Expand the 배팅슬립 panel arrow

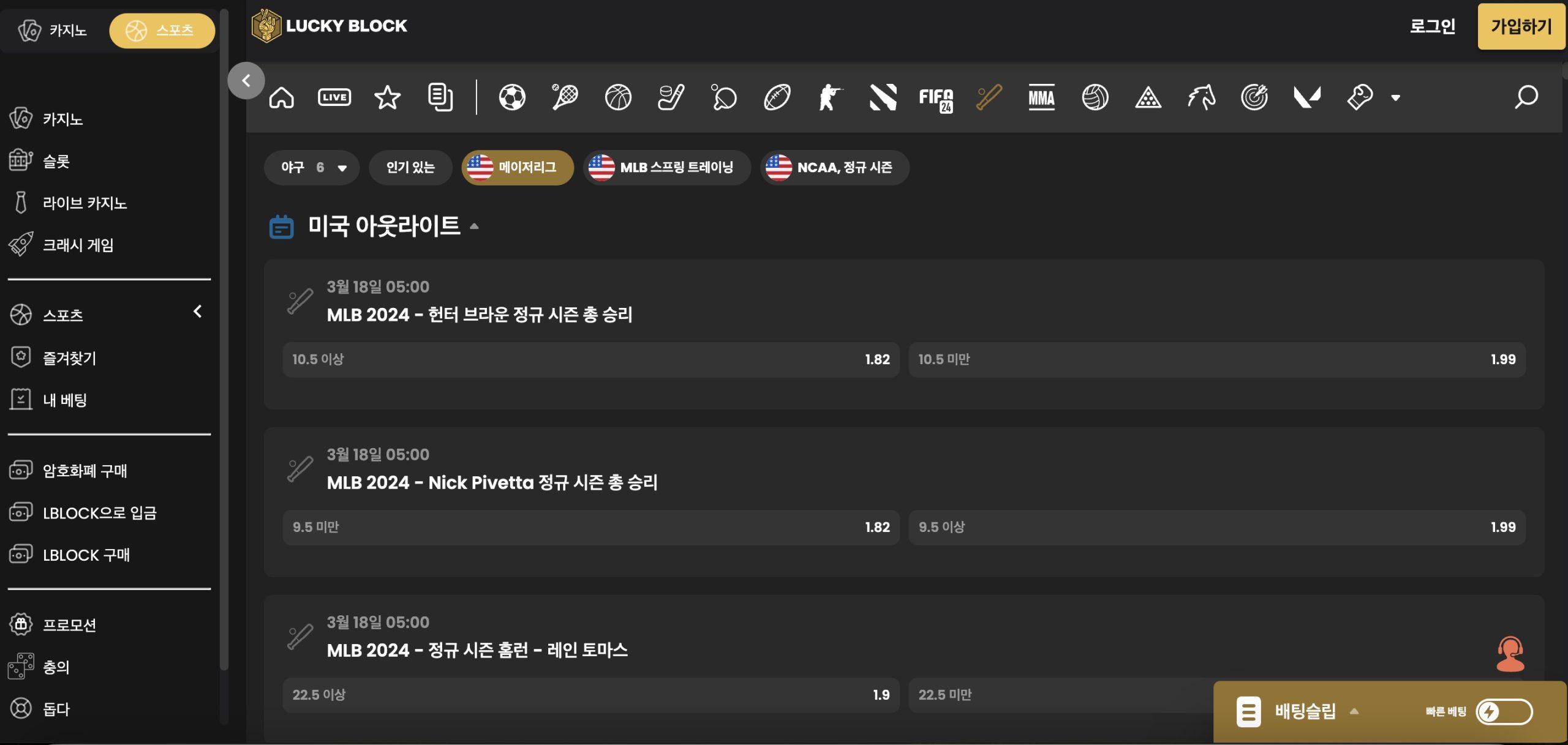click(x=1354, y=711)
